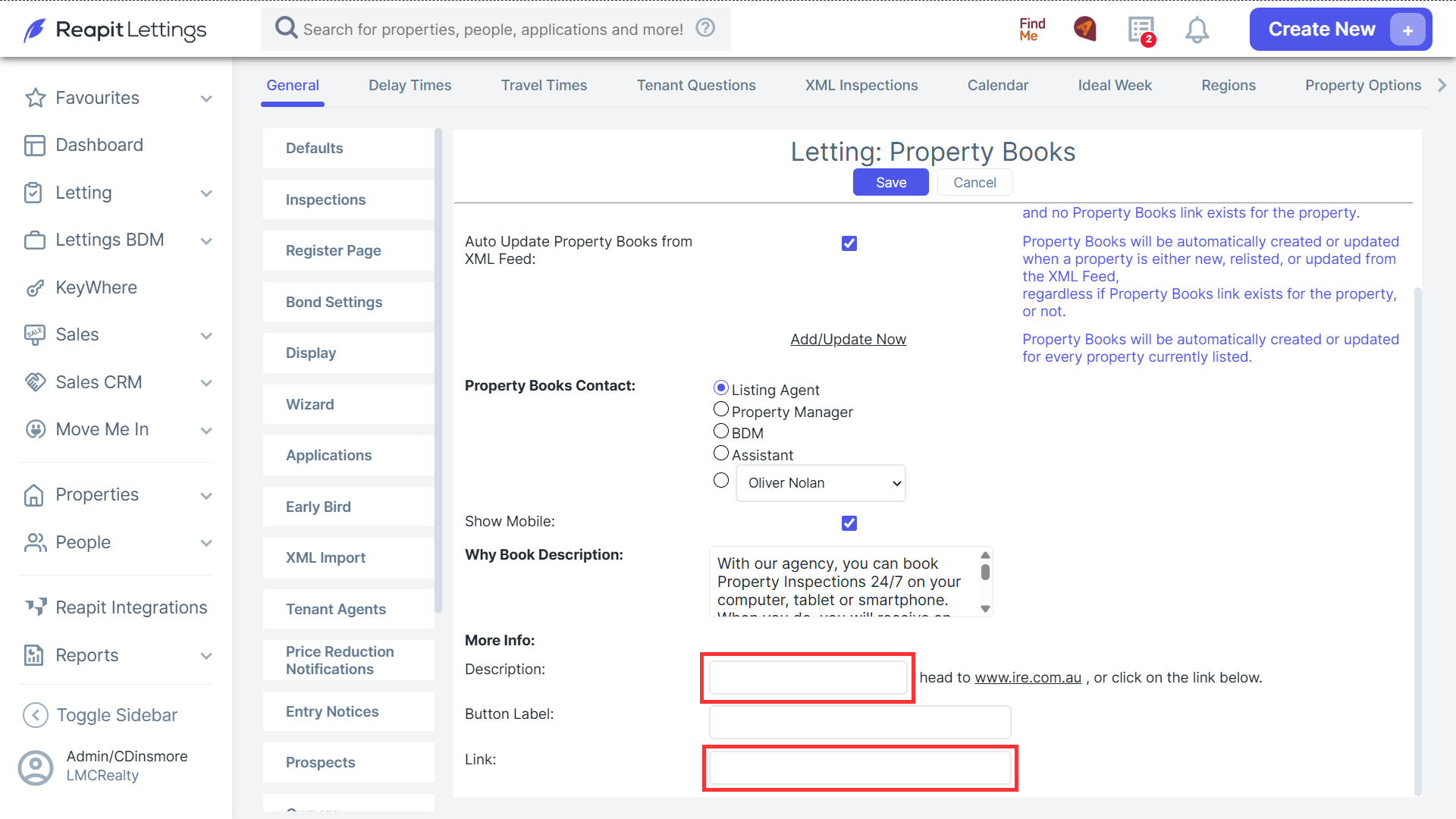Click the Dashboard layout icon
Image resolution: width=1456 pixels, height=819 pixels.
point(35,145)
